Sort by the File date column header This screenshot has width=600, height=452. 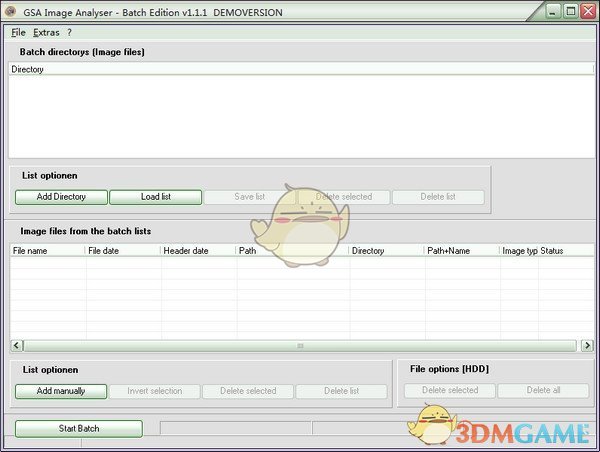[122, 251]
